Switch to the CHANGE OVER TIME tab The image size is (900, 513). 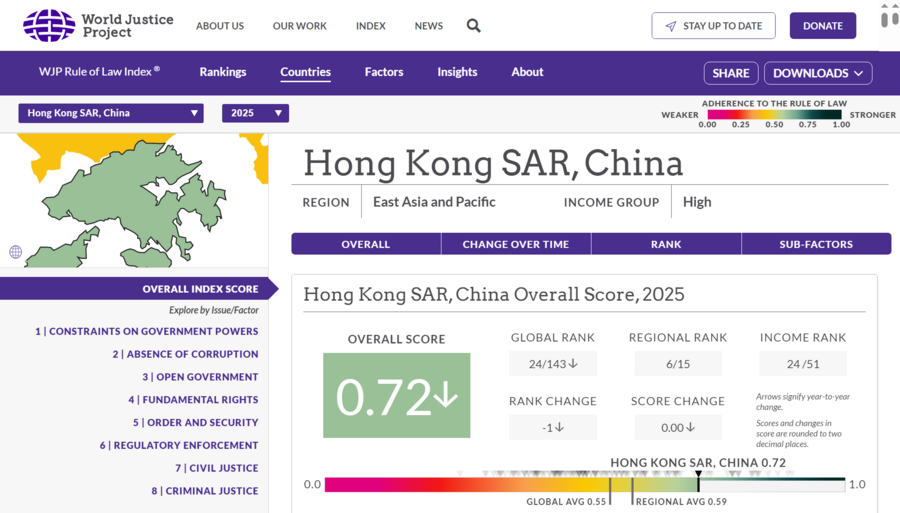point(516,244)
